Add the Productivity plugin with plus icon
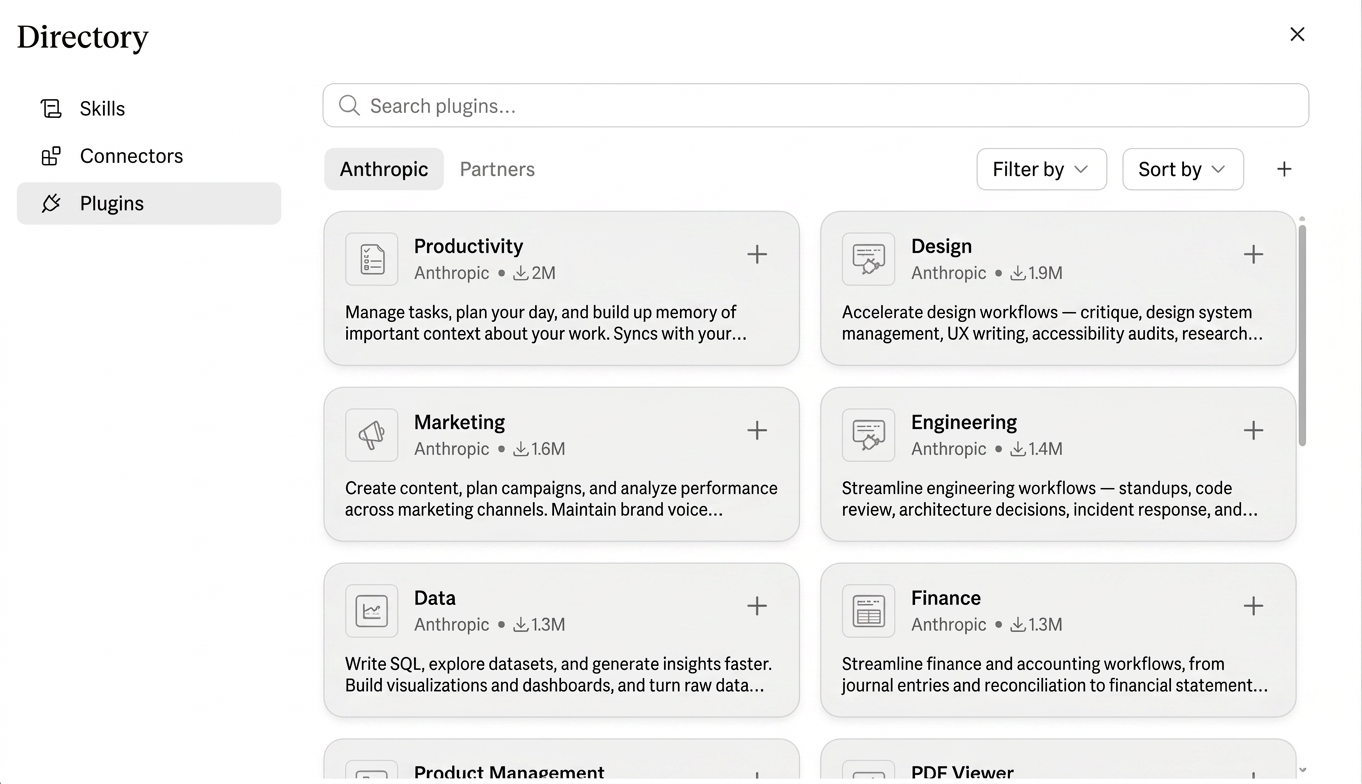The height and width of the screenshot is (784, 1362). (x=757, y=255)
